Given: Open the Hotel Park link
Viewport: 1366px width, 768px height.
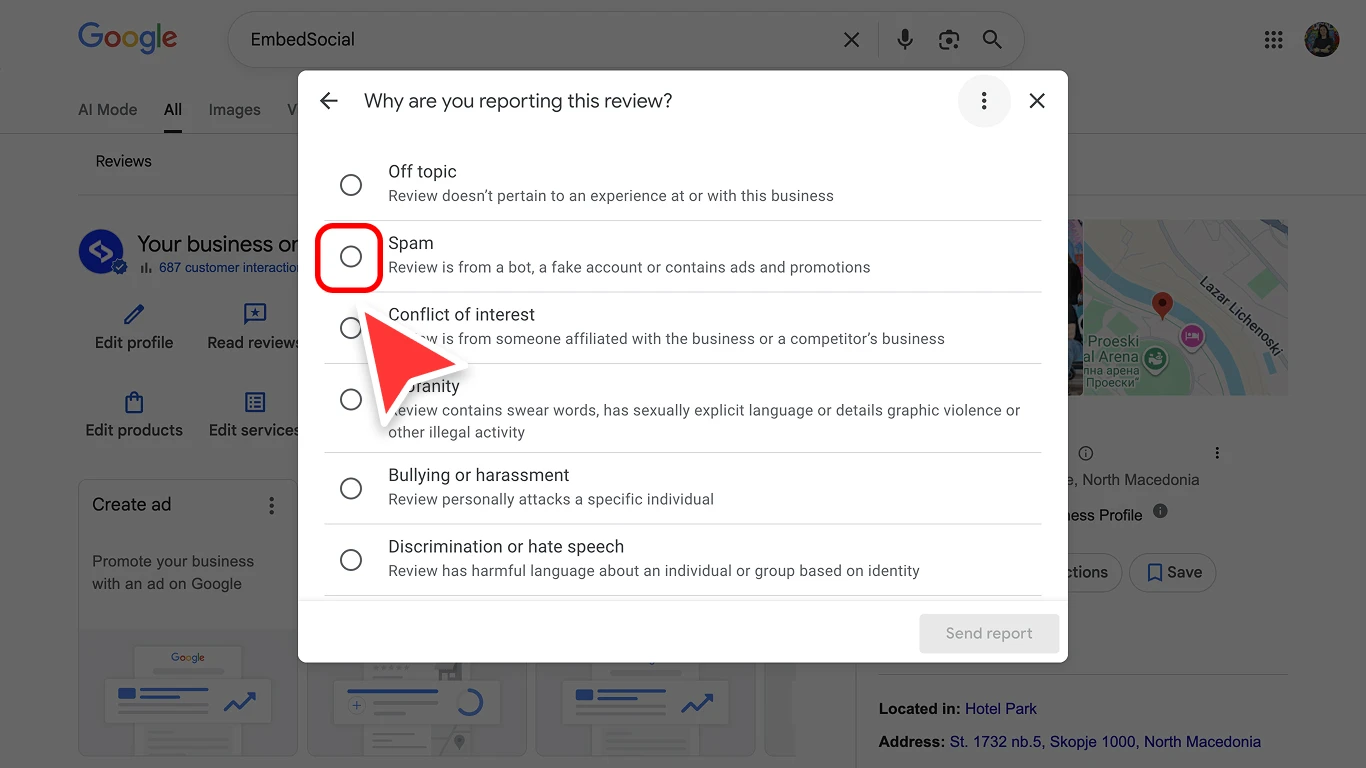Looking at the screenshot, I should 1001,708.
